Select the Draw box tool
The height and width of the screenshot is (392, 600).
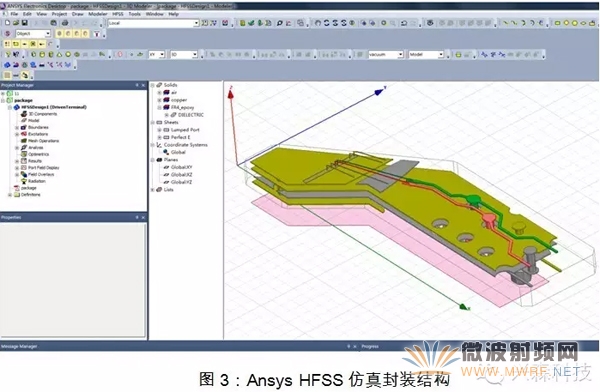pyautogui.click(x=34, y=55)
